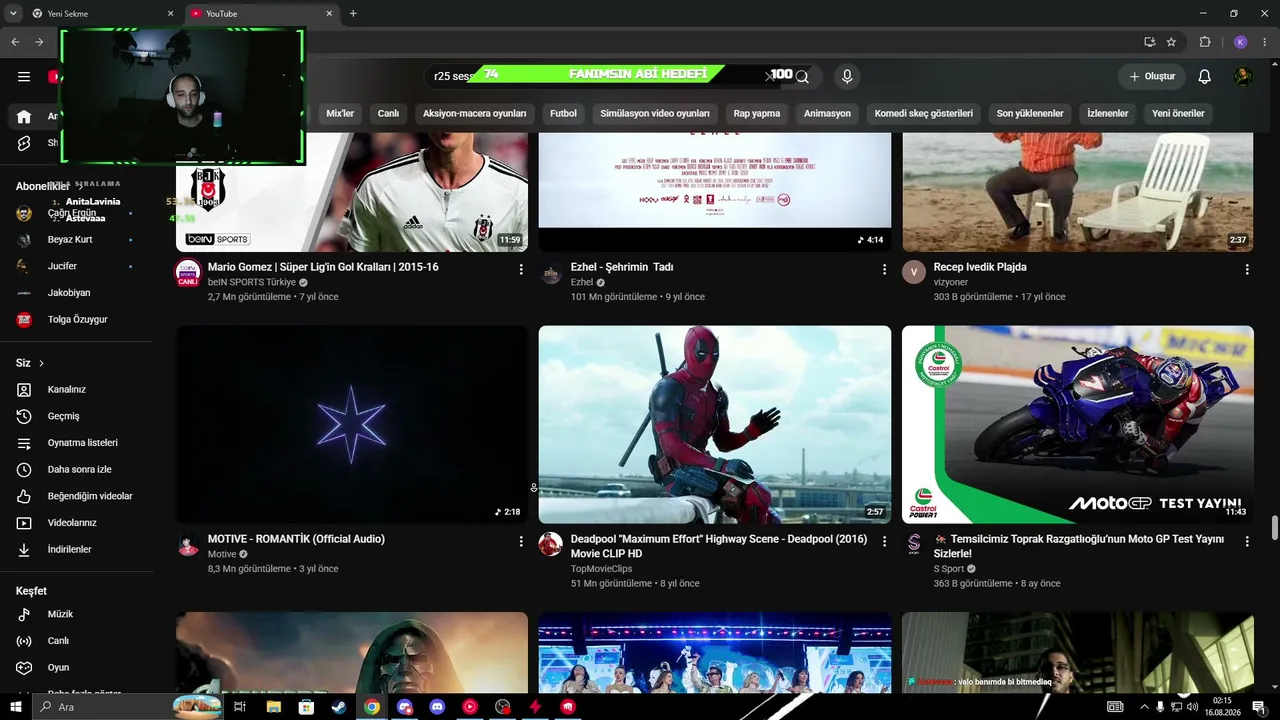The image size is (1280, 720).
Task: Bookmark this page with the star icon
Action: (x=1171, y=42)
